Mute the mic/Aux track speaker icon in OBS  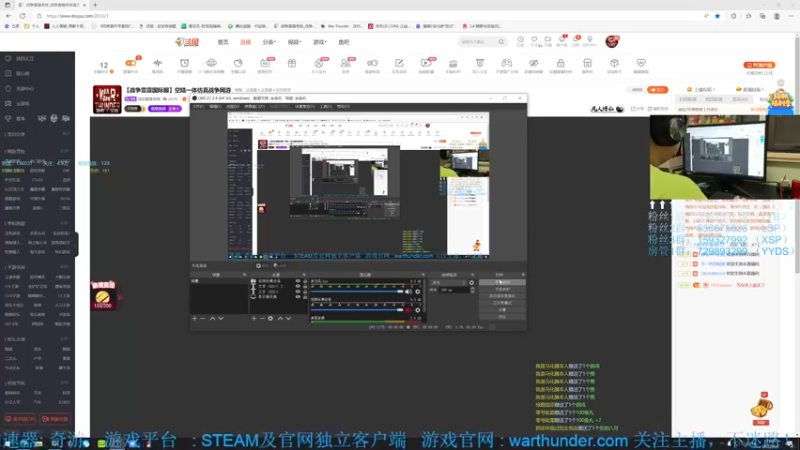pyautogui.click(x=408, y=292)
